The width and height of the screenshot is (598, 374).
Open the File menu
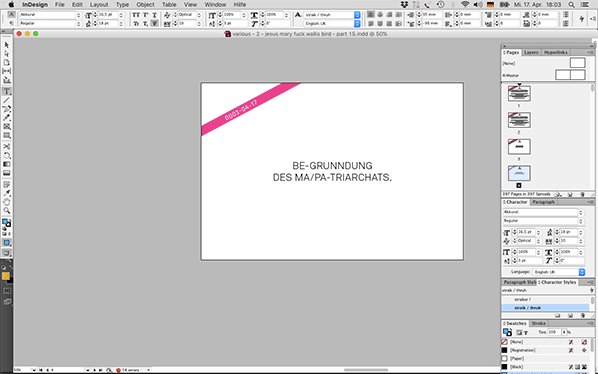tap(59, 5)
